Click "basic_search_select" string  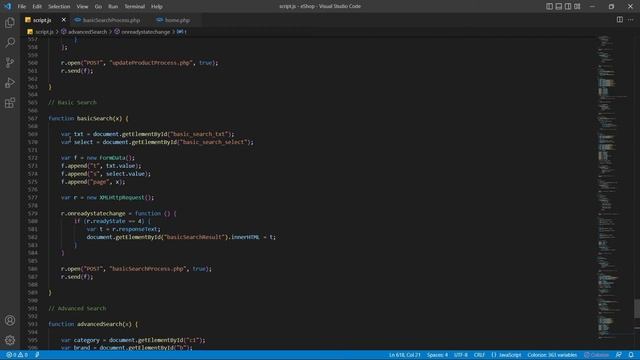tap(213, 142)
